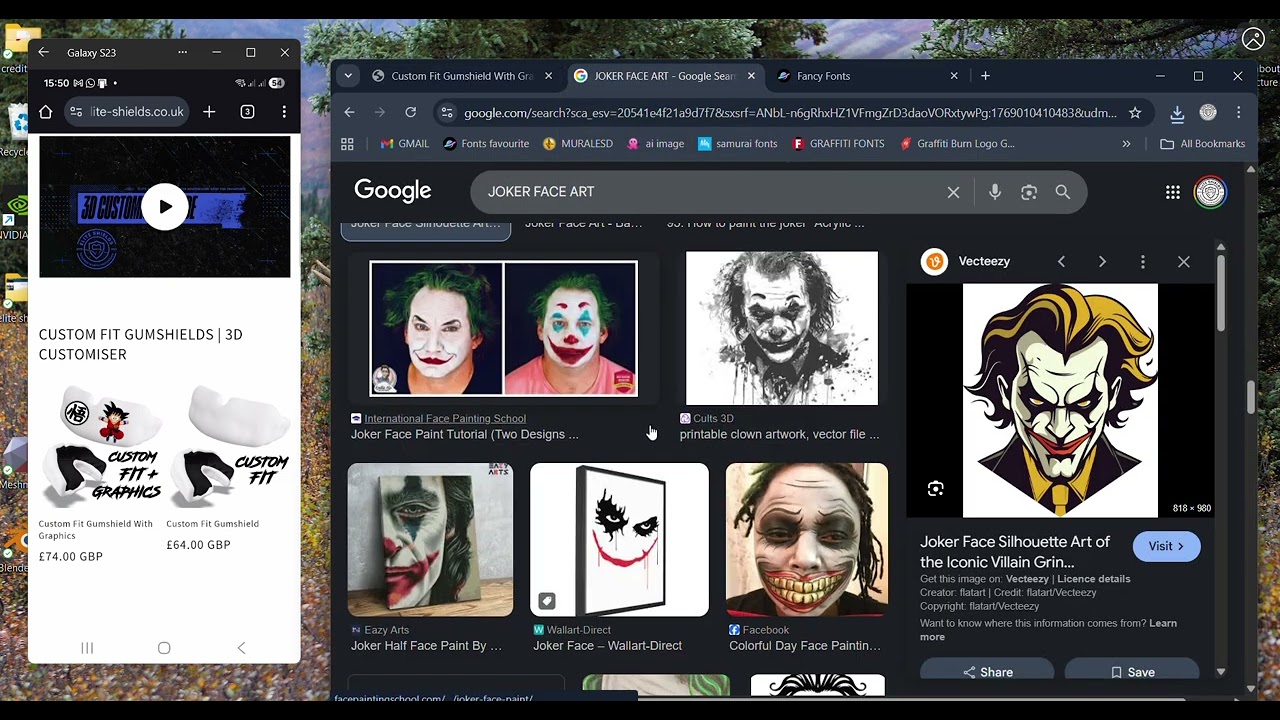Click Visit button for Vecteezy image

(x=1166, y=546)
